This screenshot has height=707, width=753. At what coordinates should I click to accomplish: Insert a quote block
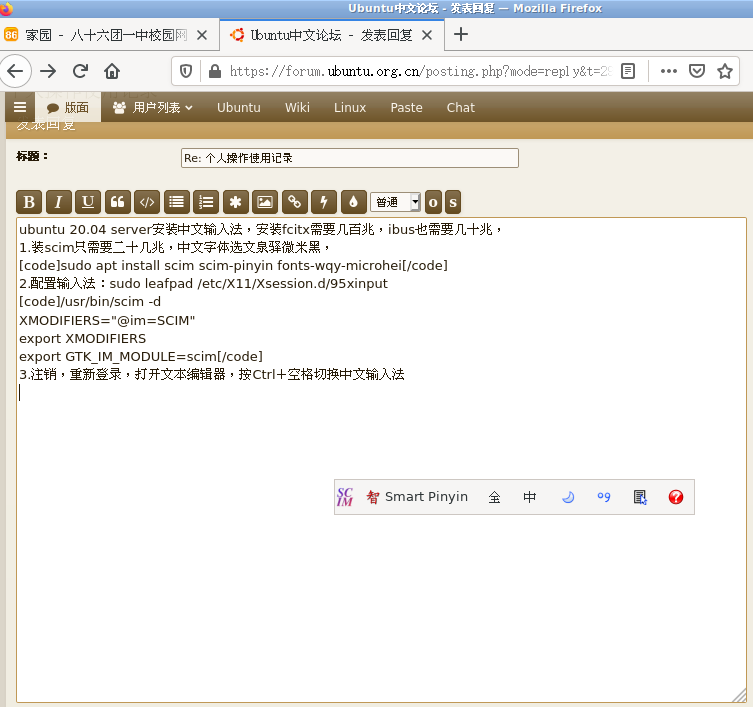coord(118,202)
